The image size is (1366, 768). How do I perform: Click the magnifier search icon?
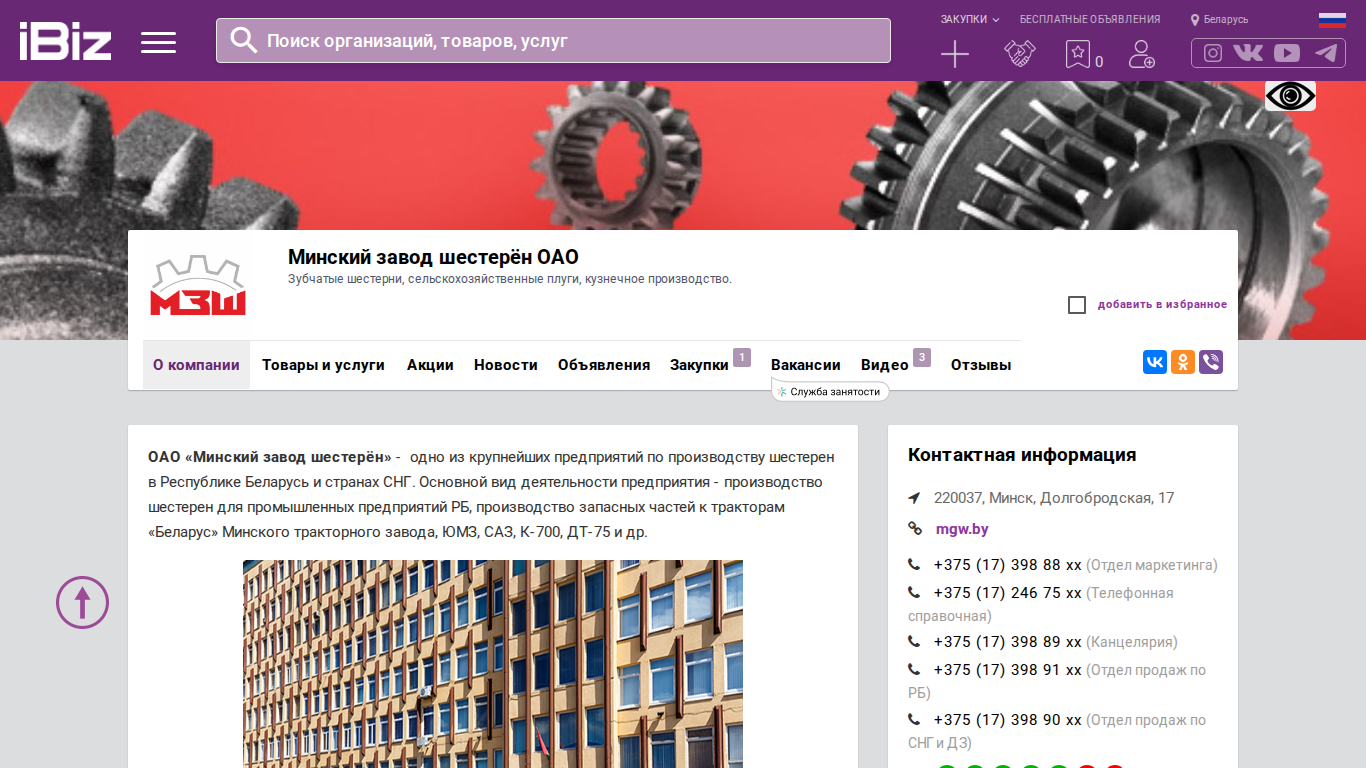(244, 40)
